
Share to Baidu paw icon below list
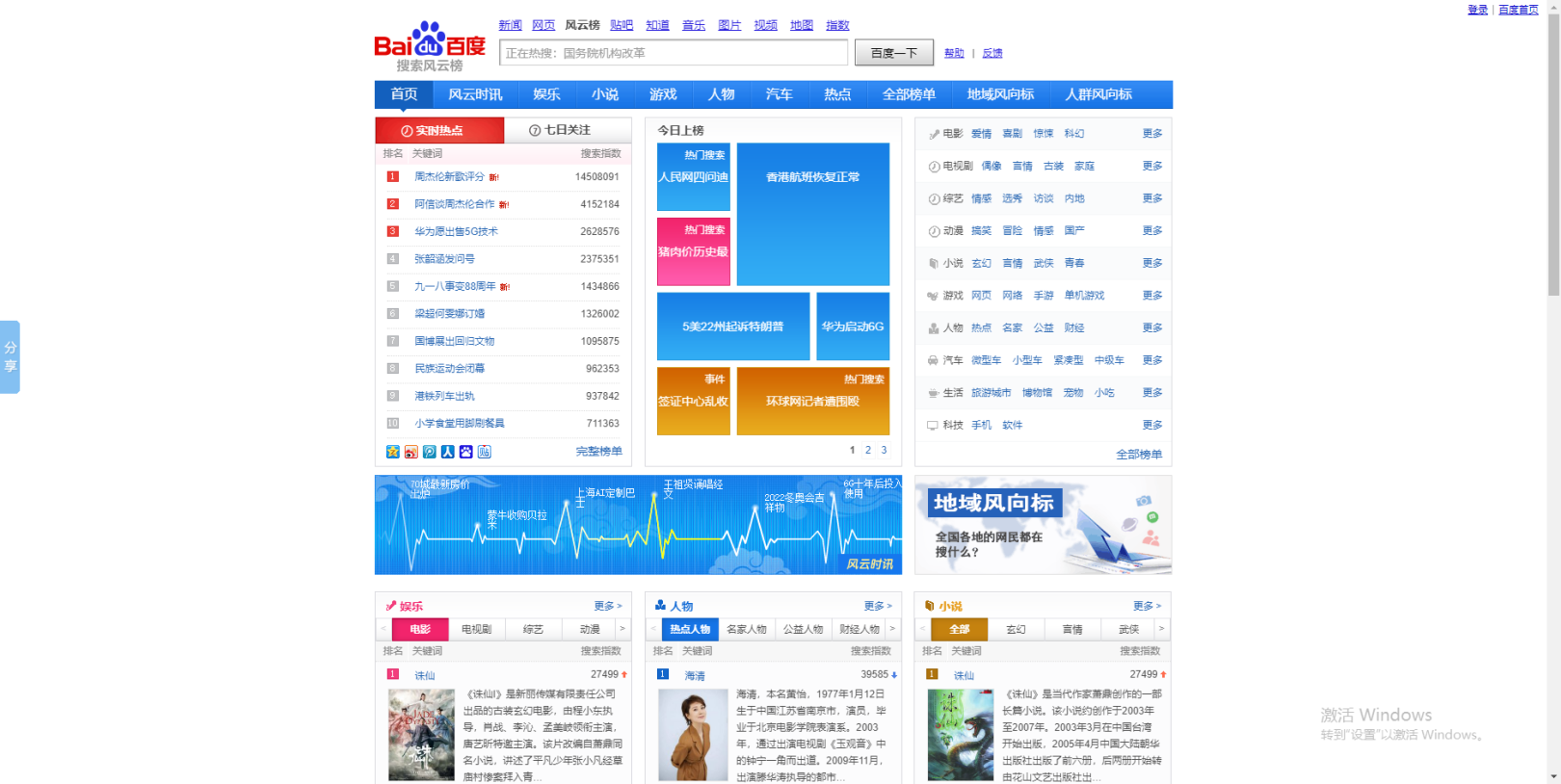pos(466,452)
